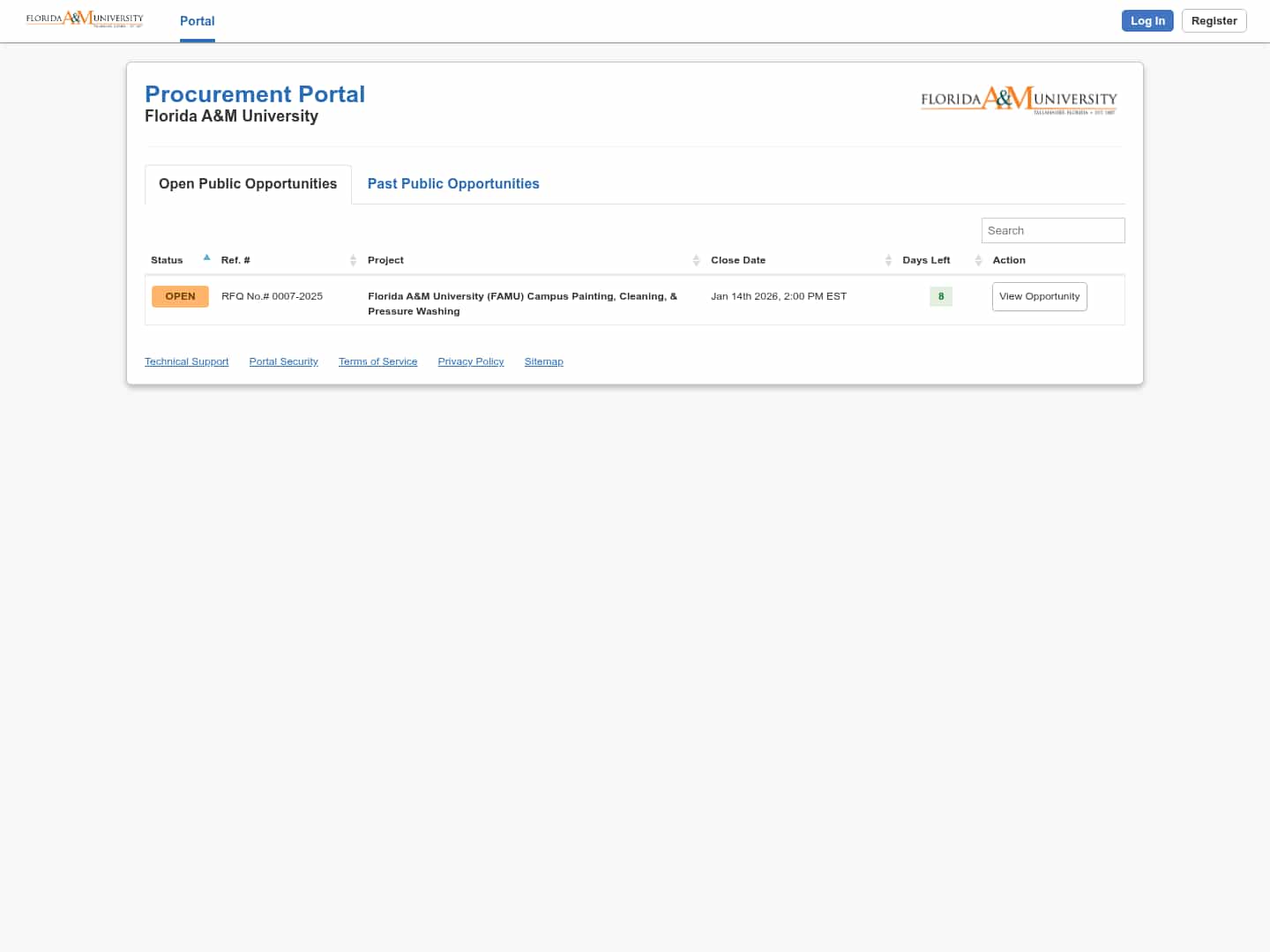Click the Ref. # column header

(235, 261)
